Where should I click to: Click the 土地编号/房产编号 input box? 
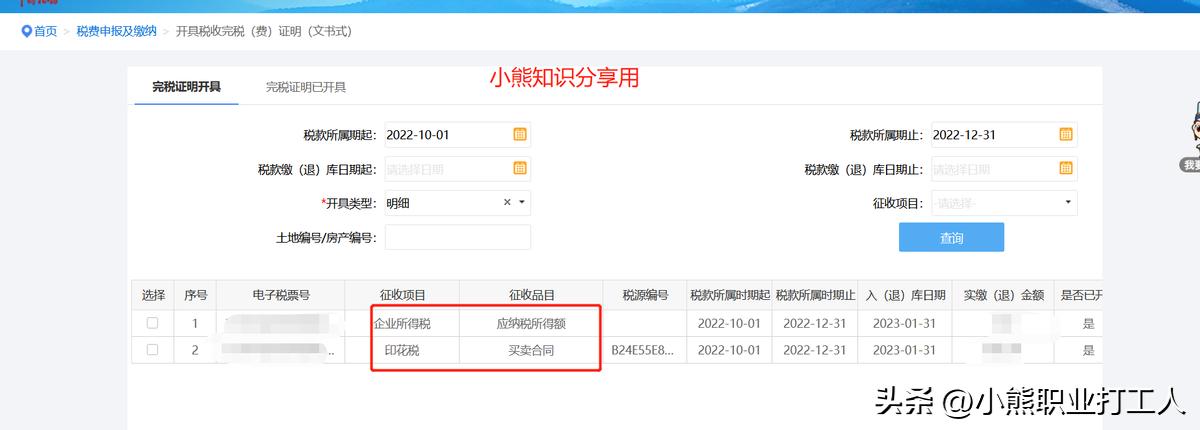(x=457, y=237)
